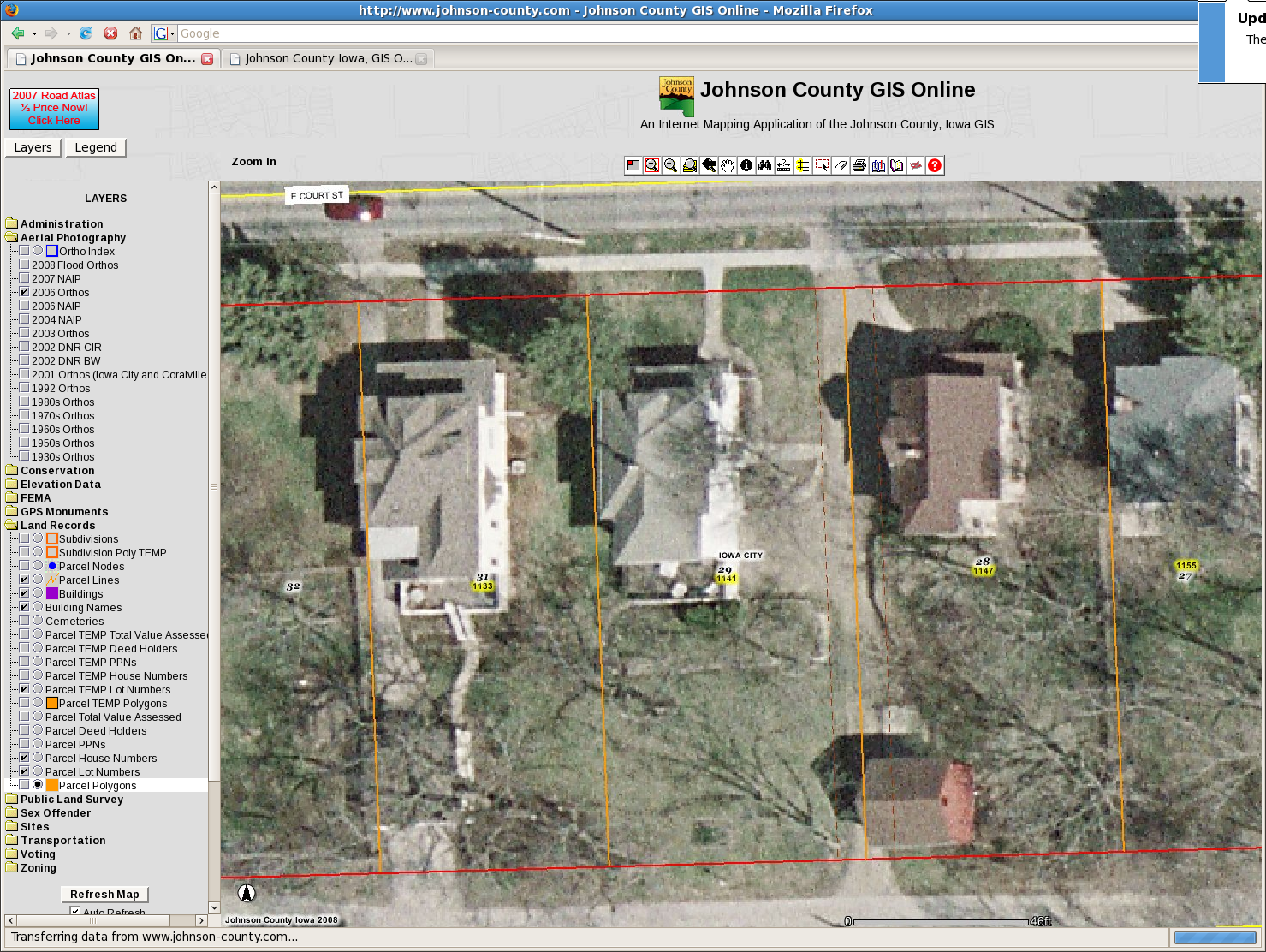Click in the Google search field
The height and width of the screenshot is (952, 1266).
pyautogui.click(x=687, y=33)
